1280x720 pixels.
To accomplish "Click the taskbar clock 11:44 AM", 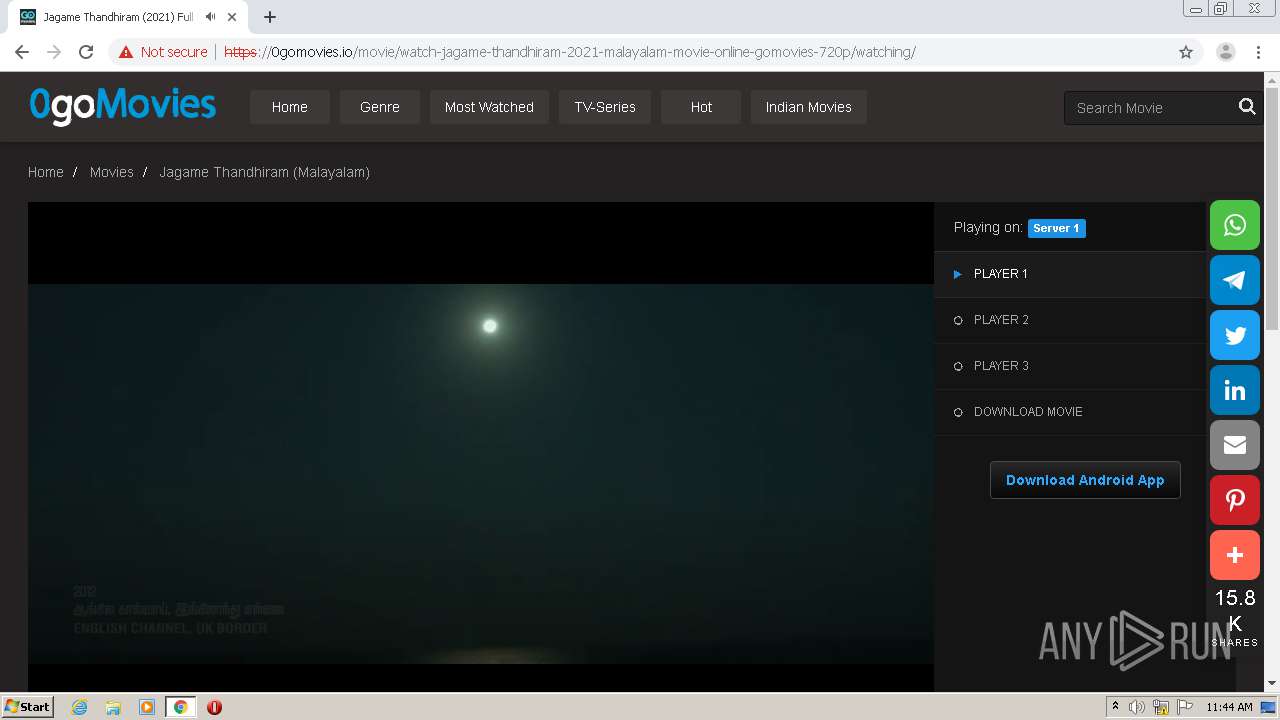I will point(1229,707).
